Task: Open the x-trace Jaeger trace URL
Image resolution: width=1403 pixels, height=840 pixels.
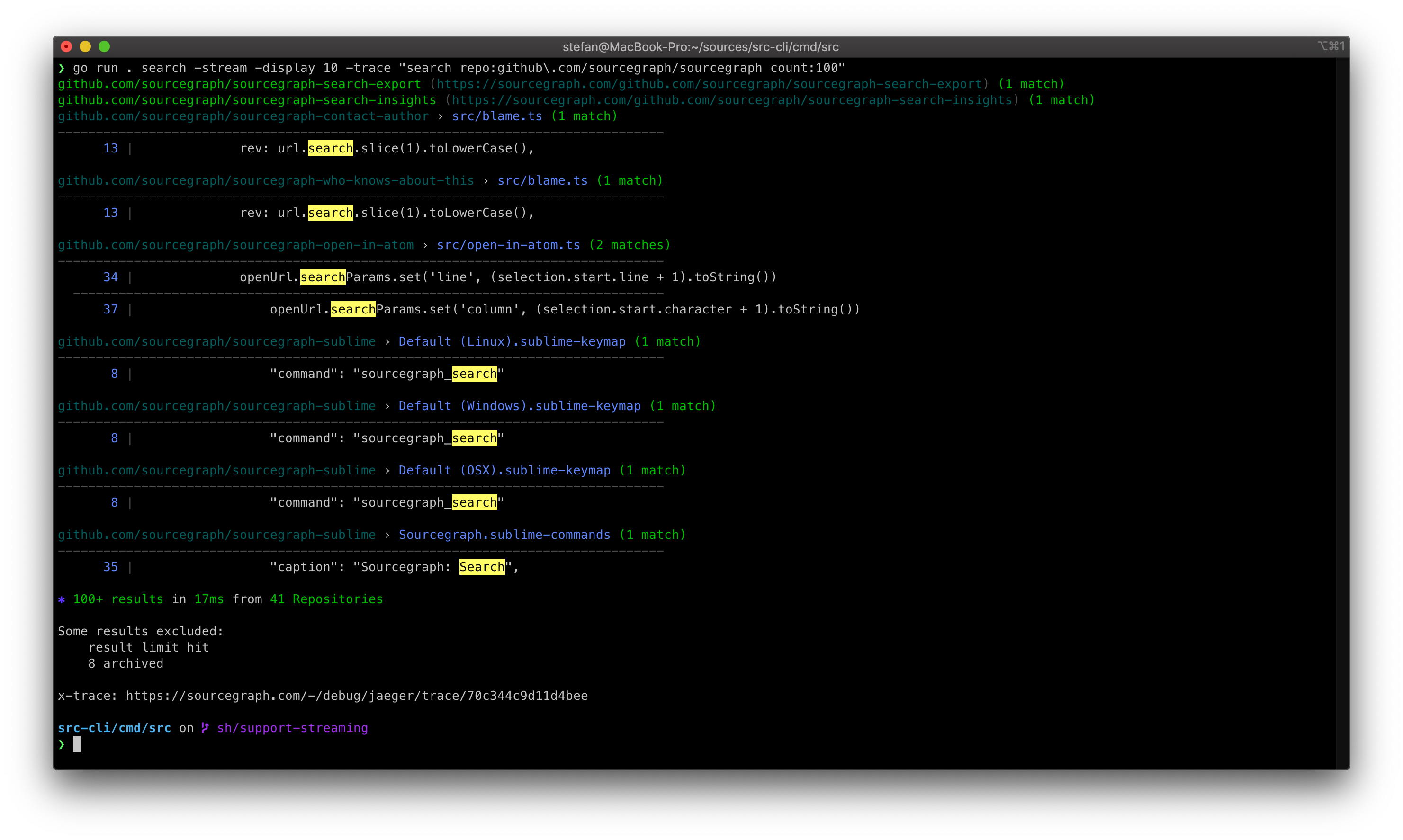Action: 357,696
